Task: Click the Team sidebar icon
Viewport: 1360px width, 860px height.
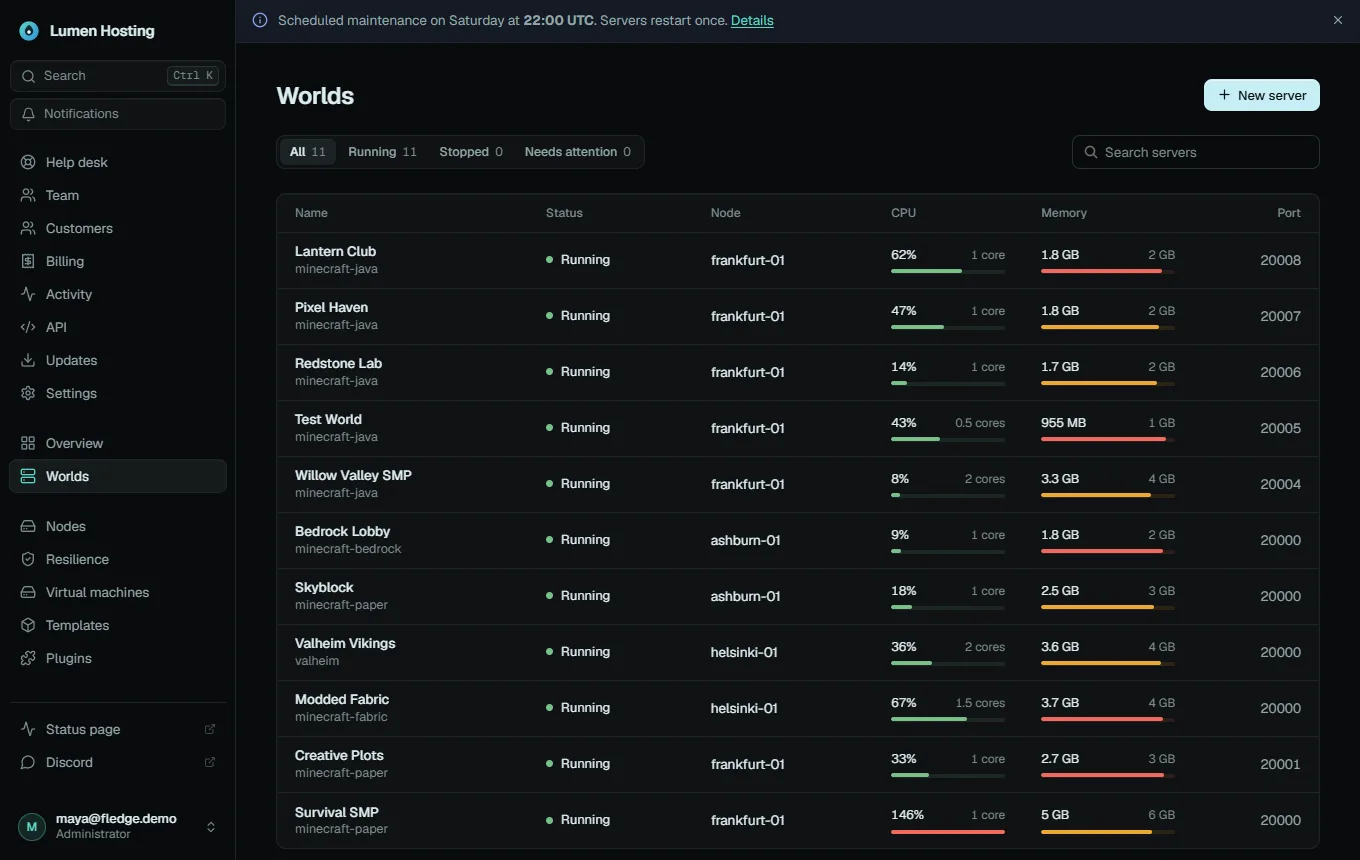Action: click(x=28, y=195)
